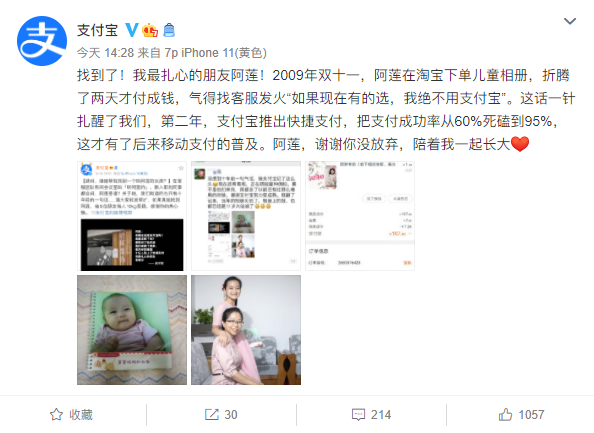Click the orange crown membership badge
The image size is (594, 433).
150,30
